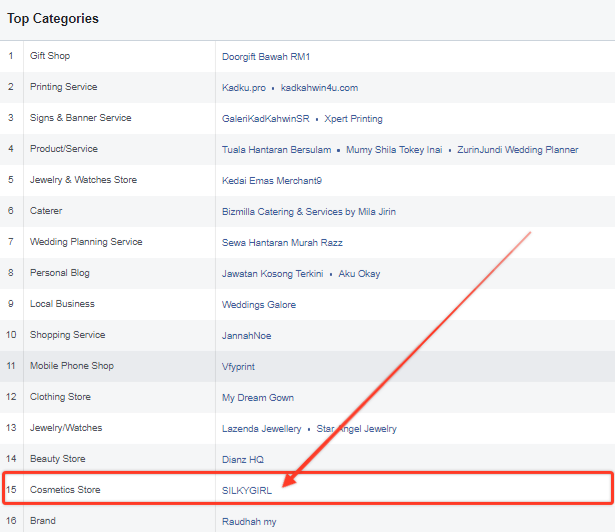The image size is (615, 532).
Task: Click rank number 1 cell
Action: tap(11, 56)
